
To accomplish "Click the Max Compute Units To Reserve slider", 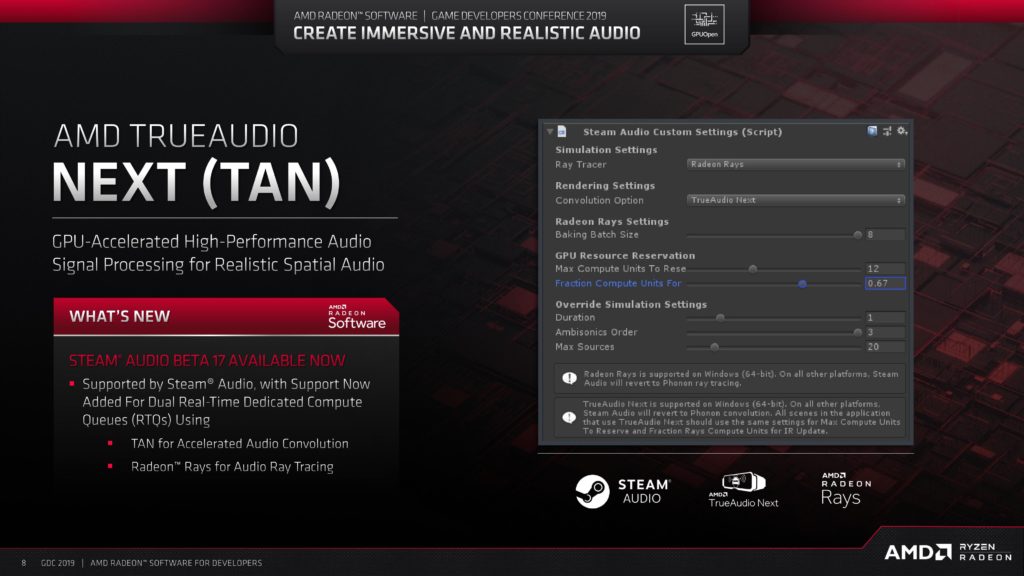I will (x=774, y=269).
